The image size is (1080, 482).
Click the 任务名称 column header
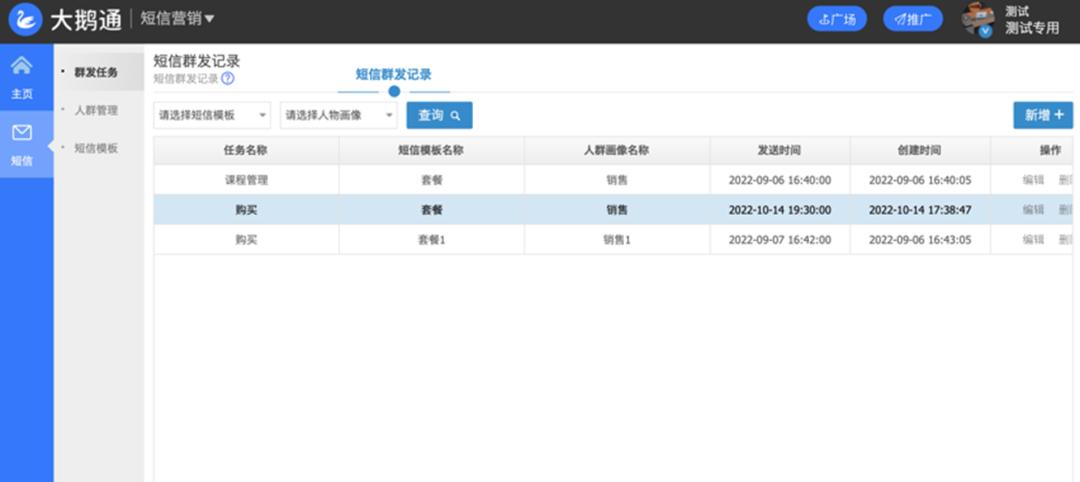[x=246, y=151]
